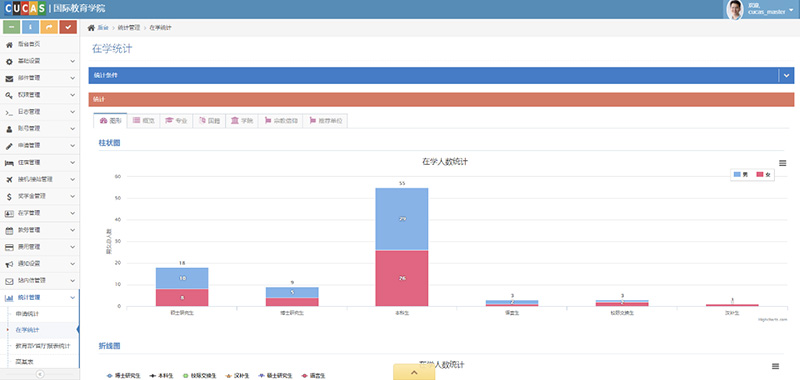Expand the 统计条件 panel with the chevron
This screenshot has width=800, height=380.
pyautogui.click(x=786, y=75)
